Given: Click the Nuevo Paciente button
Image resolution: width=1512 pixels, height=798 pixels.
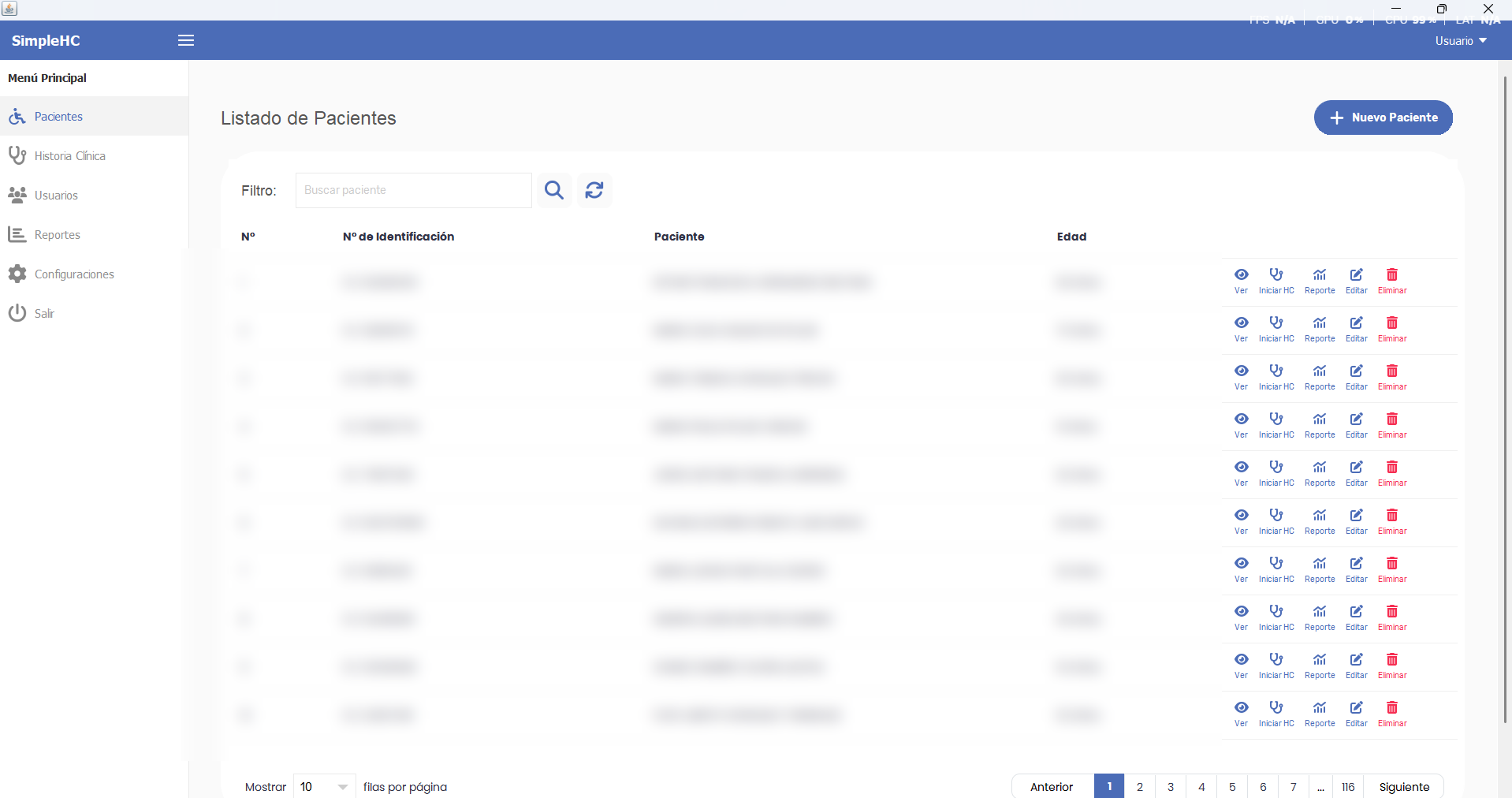Looking at the screenshot, I should (x=1384, y=117).
